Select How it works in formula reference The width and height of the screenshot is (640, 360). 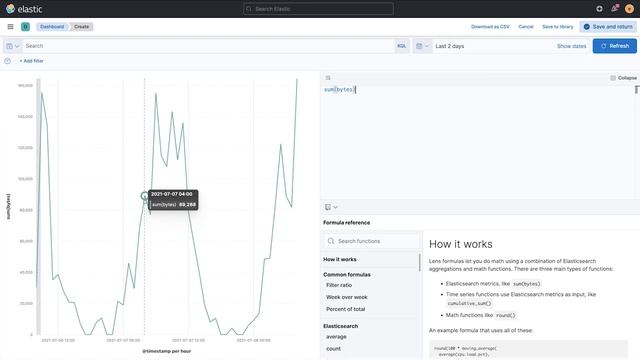point(340,259)
